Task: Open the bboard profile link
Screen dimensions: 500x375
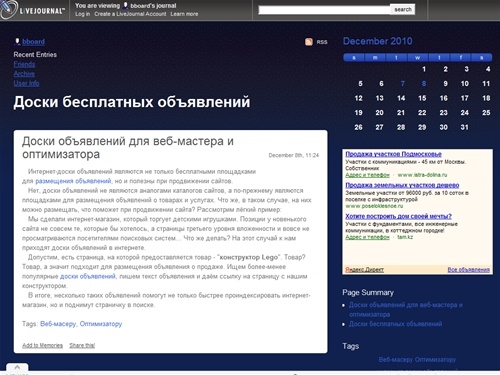Action: pos(33,42)
